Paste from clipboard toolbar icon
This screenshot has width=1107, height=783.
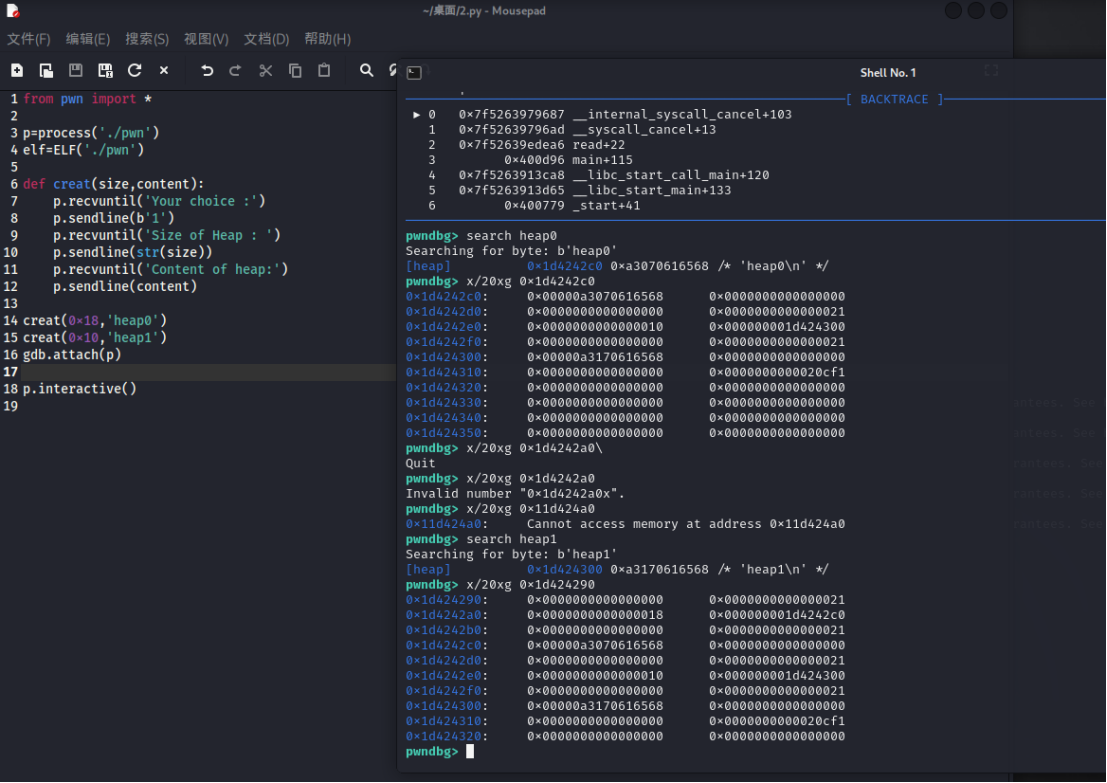pos(324,70)
